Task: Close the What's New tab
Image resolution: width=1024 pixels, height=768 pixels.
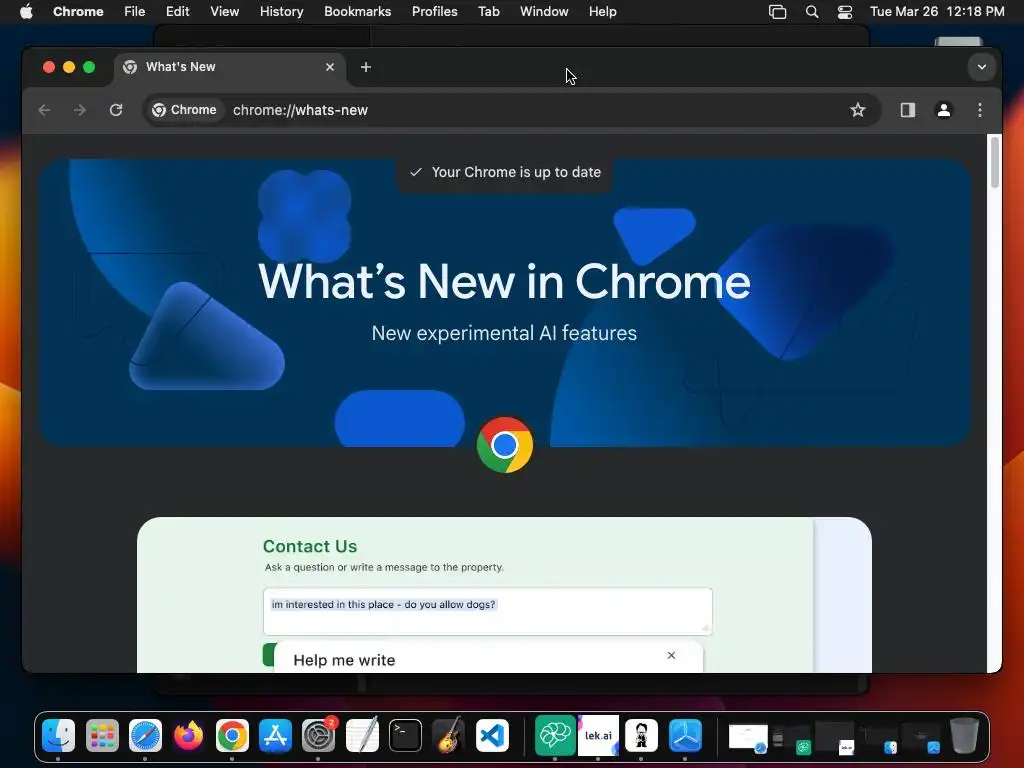Action: click(330, 67)
